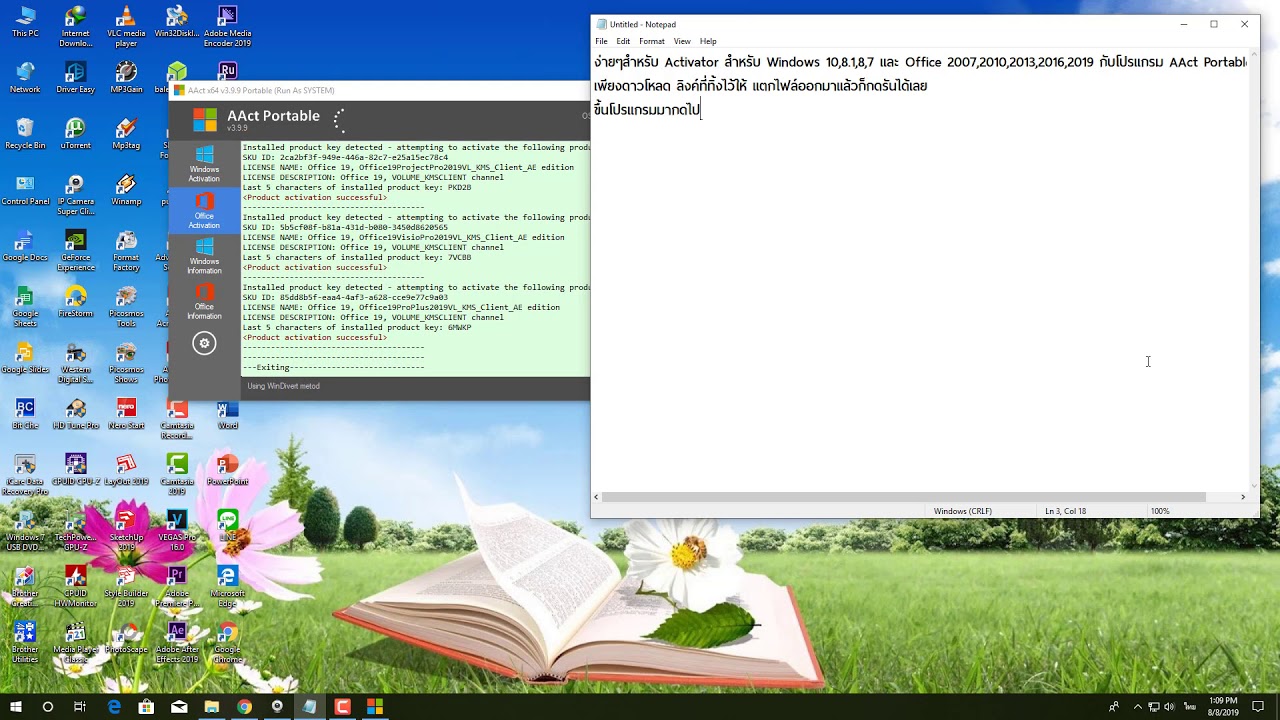The width and height of the screenshot is (1280, 720).
Task: Open the Action Center notifications
Action: tap(1258, 706)
